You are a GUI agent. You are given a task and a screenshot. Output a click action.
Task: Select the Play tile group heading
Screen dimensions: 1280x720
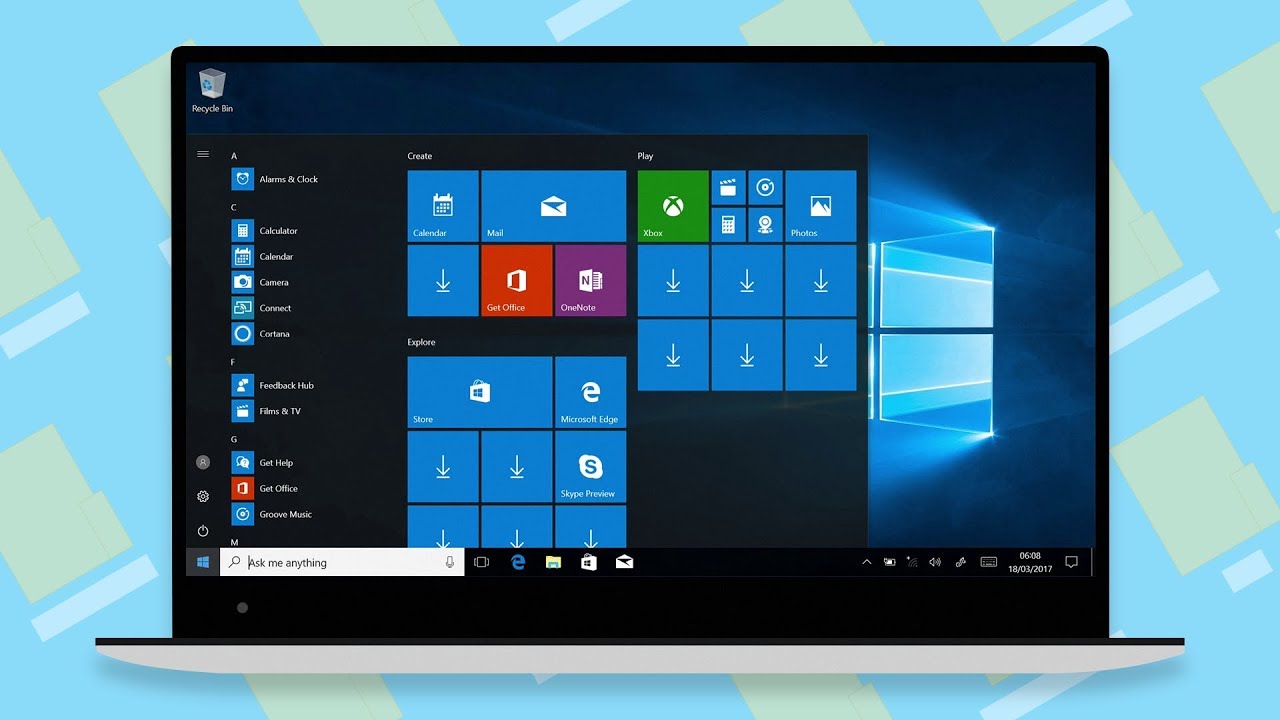(645, 156)
